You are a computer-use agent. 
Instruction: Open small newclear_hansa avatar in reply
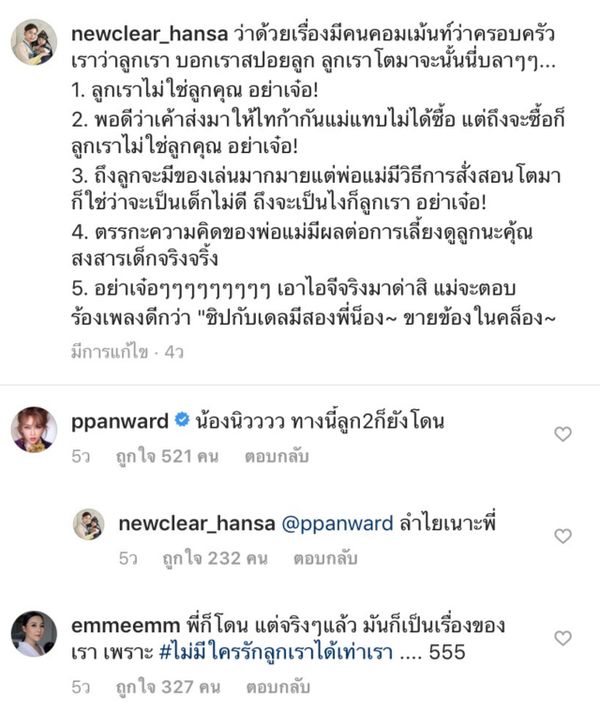[x=89, y=524]
